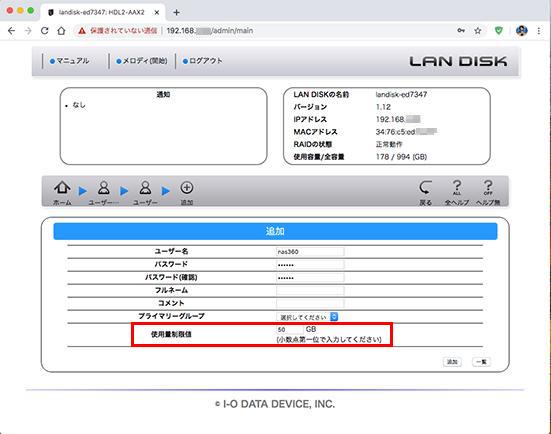Click the melody menu item (メロディ)
551x434 pixels.
pyautogui.click(x=142, y=61)
